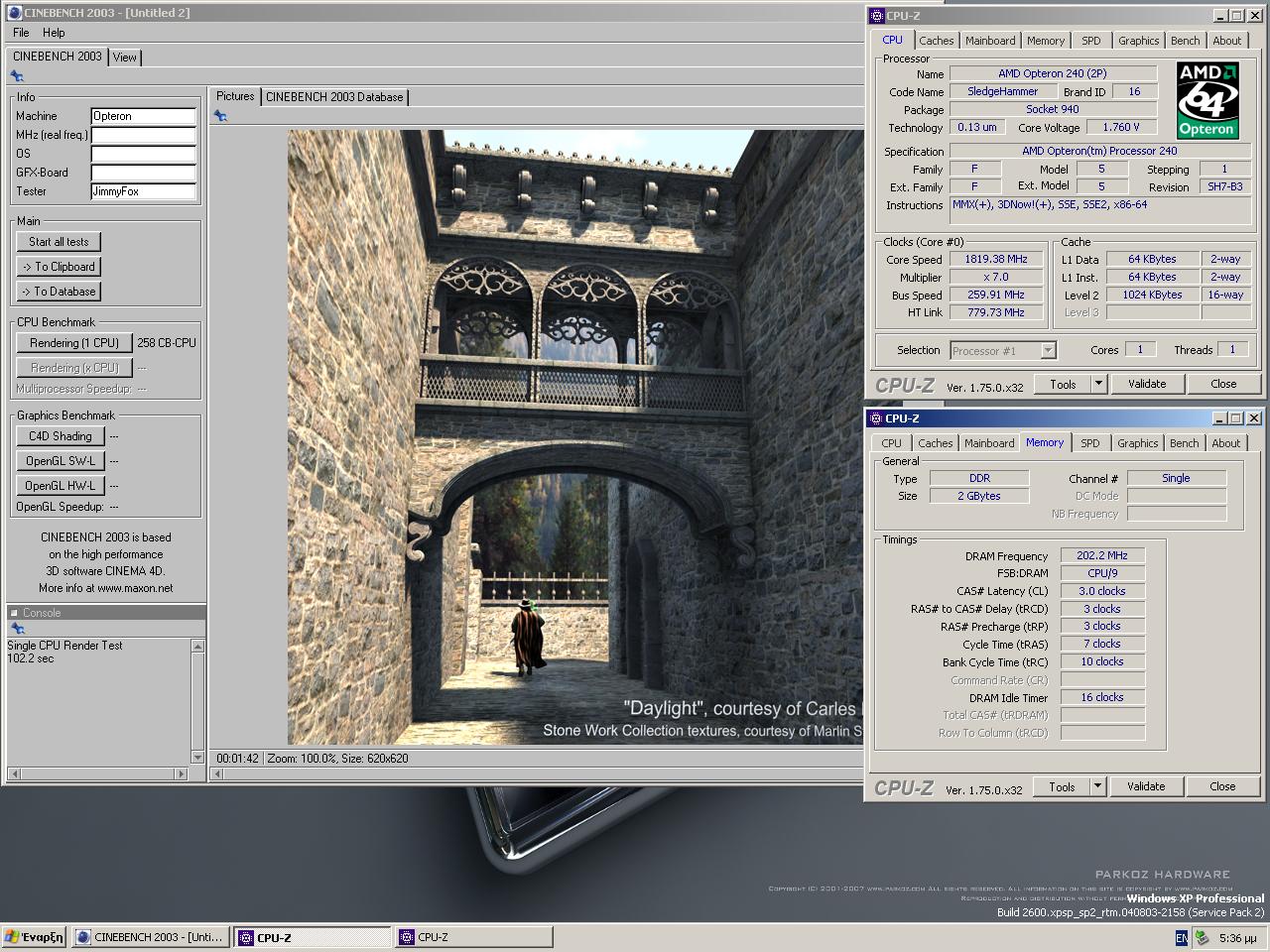The height and width of the screenshot is (952, 1270).
Task: Click Tools button in upper CPU-Z window
Action: [1063, 384]
